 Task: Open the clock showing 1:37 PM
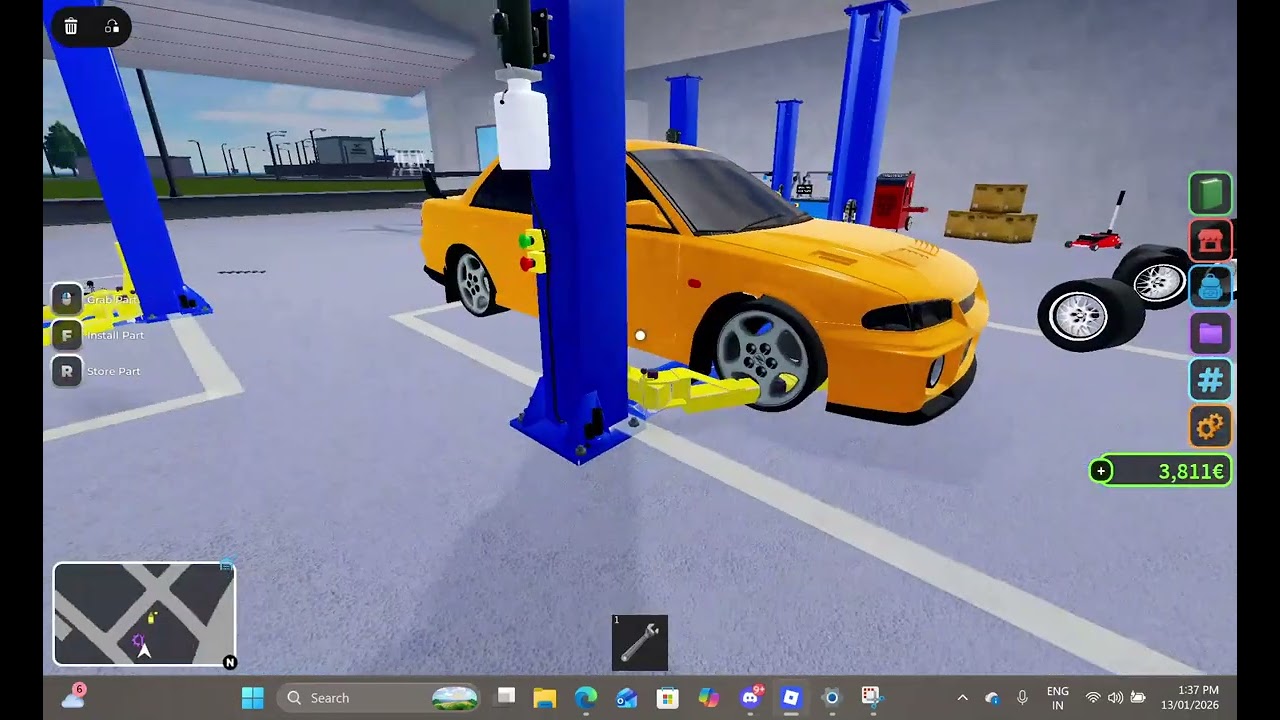(x=1190, y=698)
